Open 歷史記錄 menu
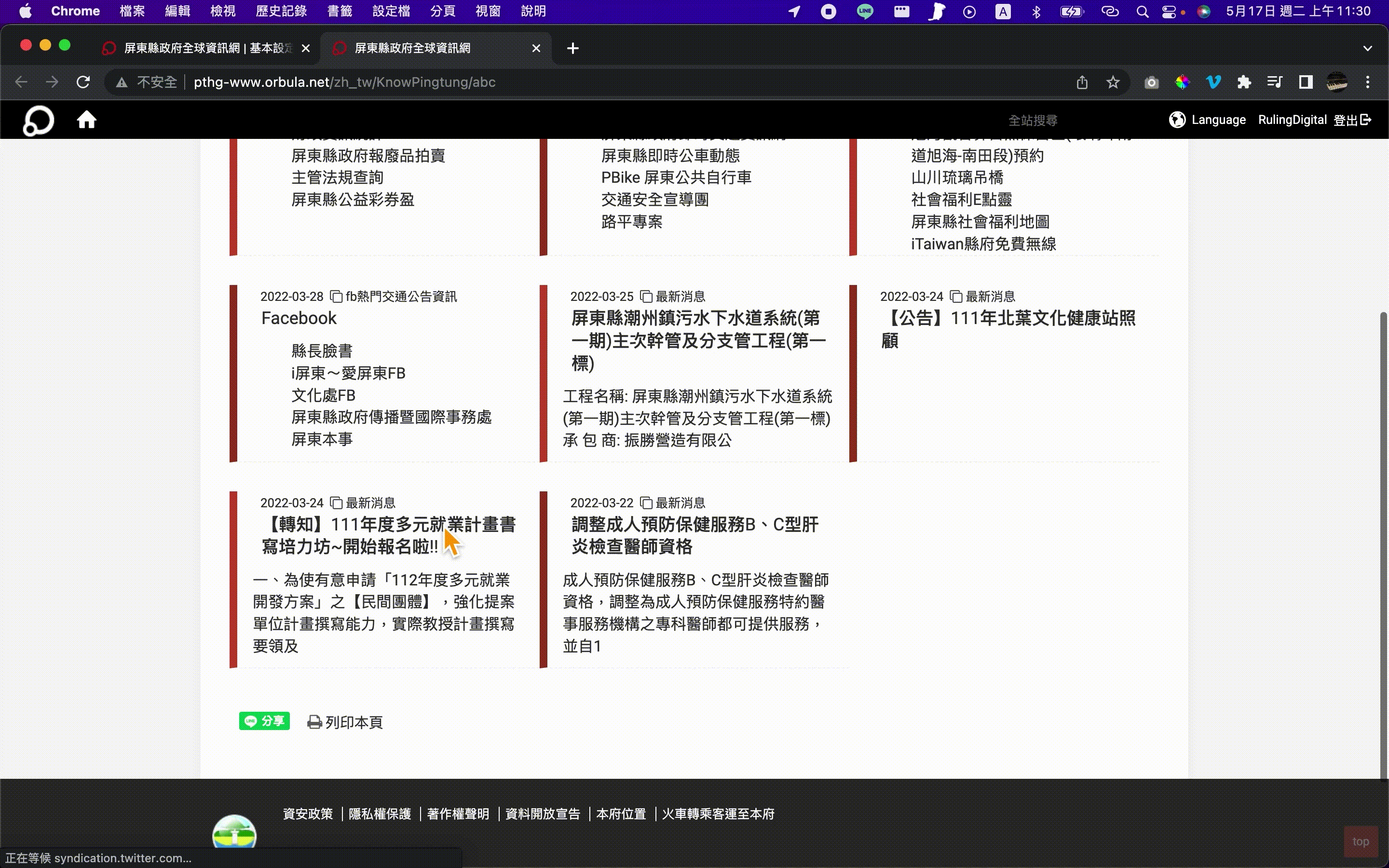1389x868 pixels. 281,11
